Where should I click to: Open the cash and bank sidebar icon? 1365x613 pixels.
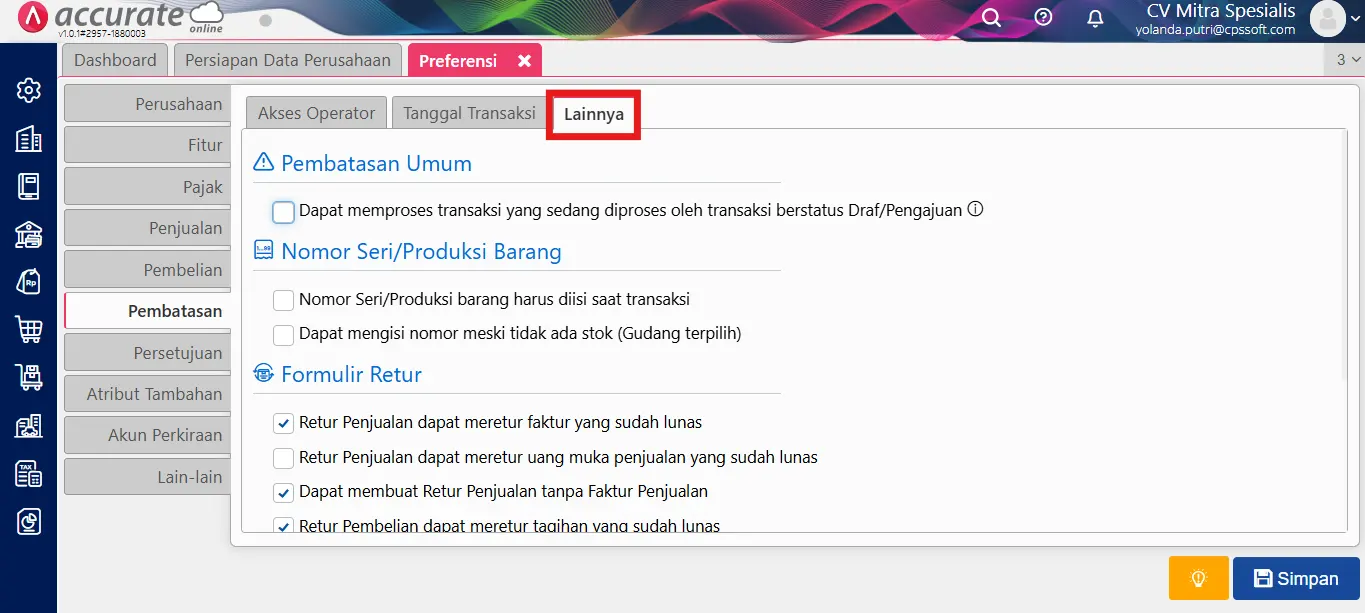pos(29,234)
